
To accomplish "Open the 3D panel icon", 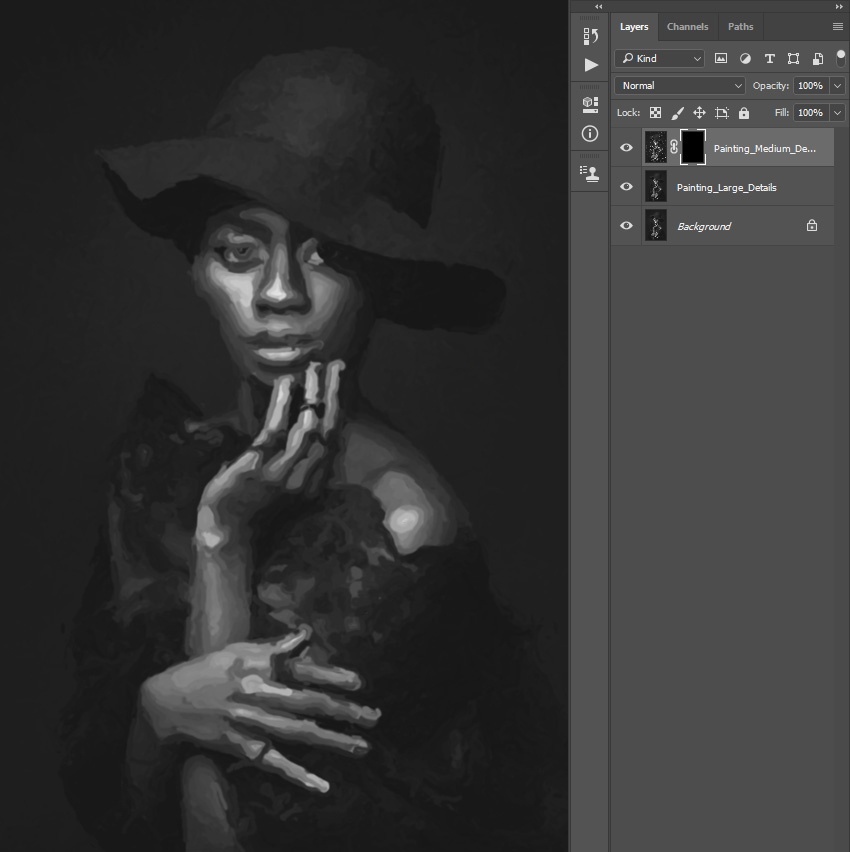I will pos(590,104).
